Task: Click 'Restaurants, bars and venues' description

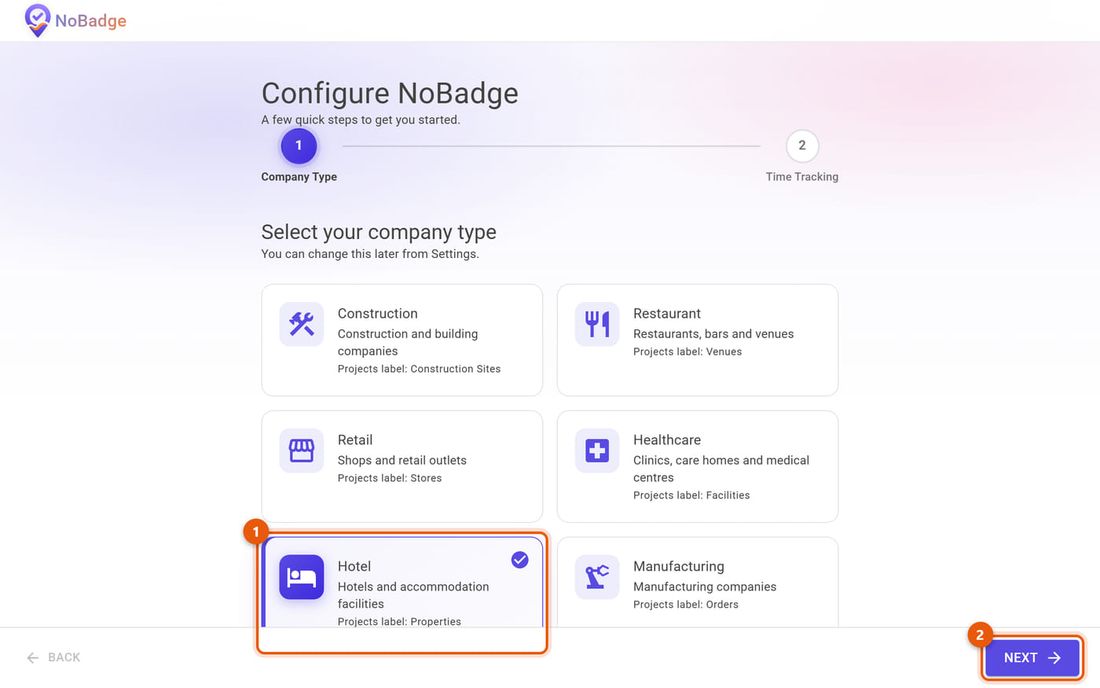Action: tap(713, 334)
